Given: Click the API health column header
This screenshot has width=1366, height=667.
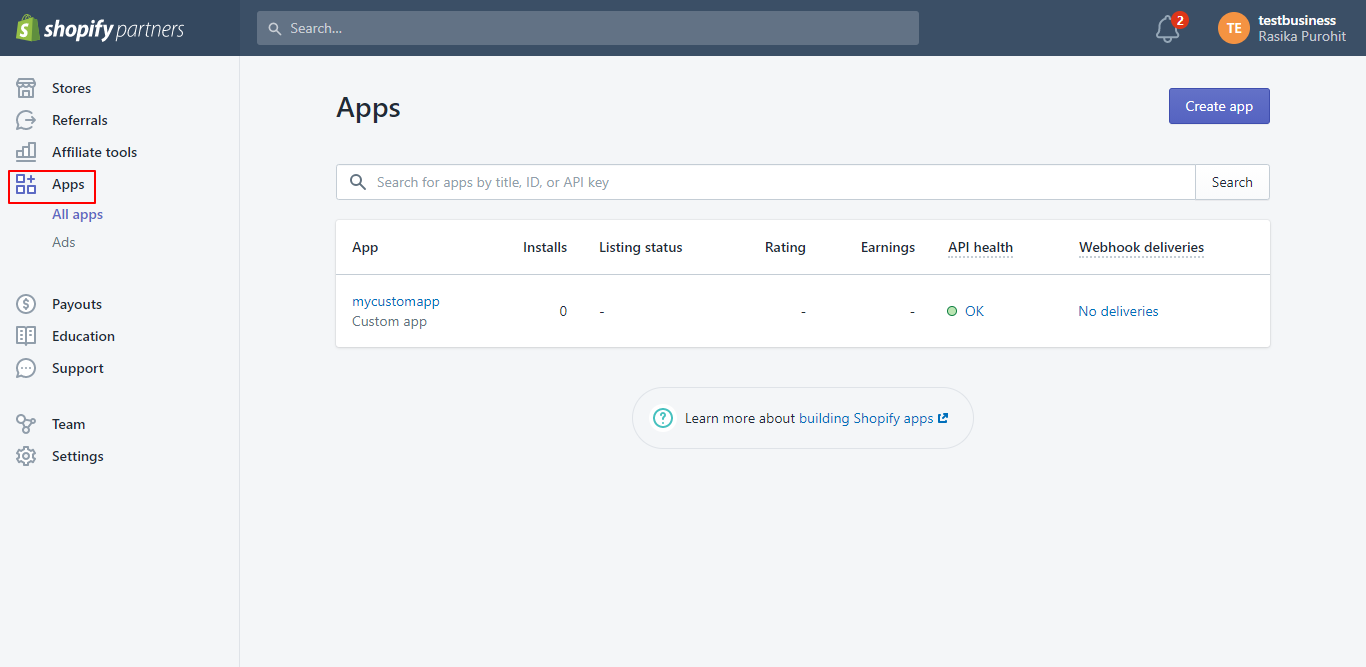Looking at the screenshot, I should (x=980, y=247).
